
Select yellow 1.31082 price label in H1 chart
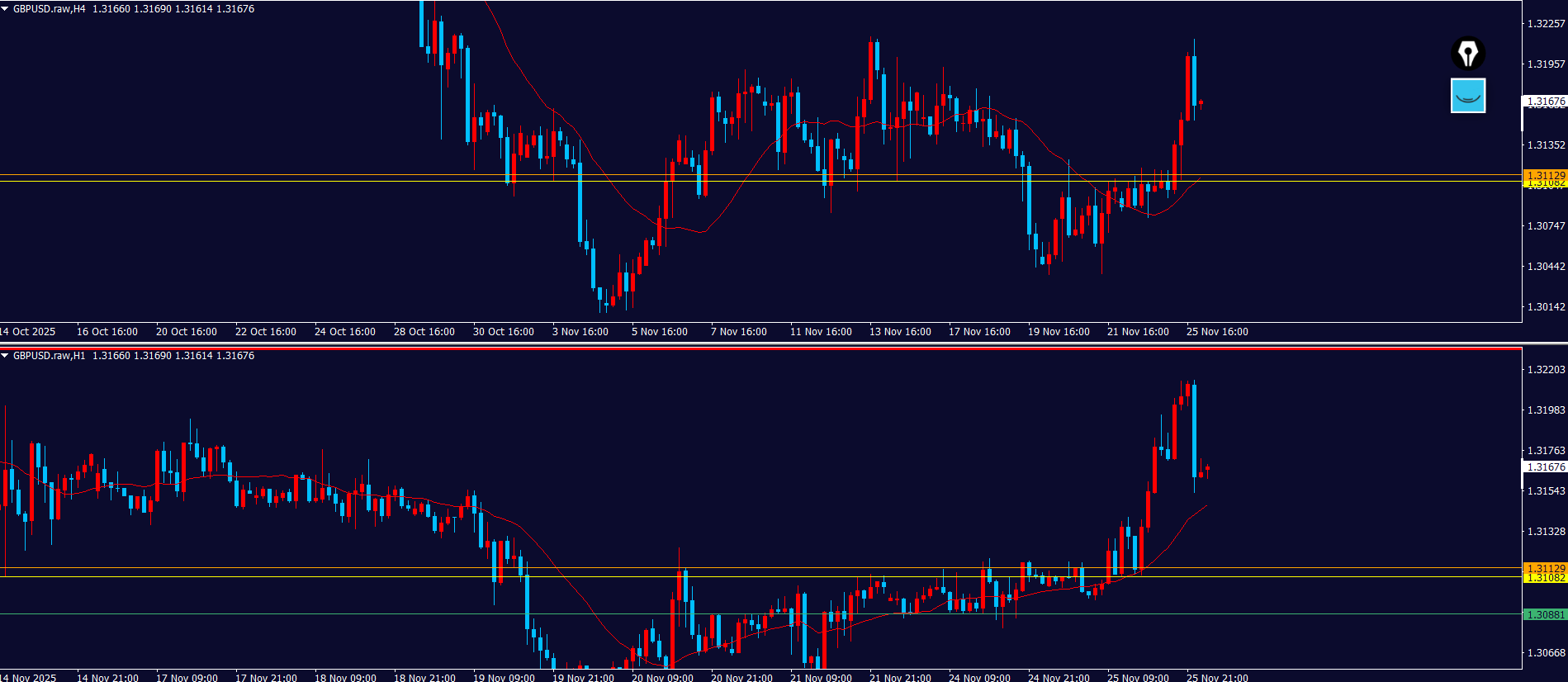point(1545,578)
